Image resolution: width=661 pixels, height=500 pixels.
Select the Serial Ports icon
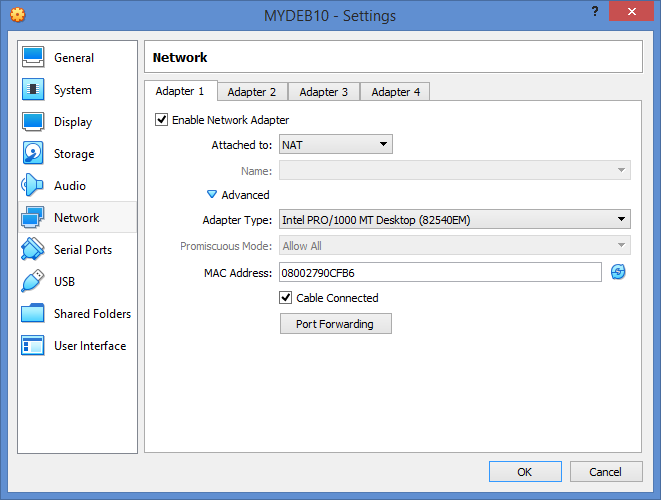[33, 249]
